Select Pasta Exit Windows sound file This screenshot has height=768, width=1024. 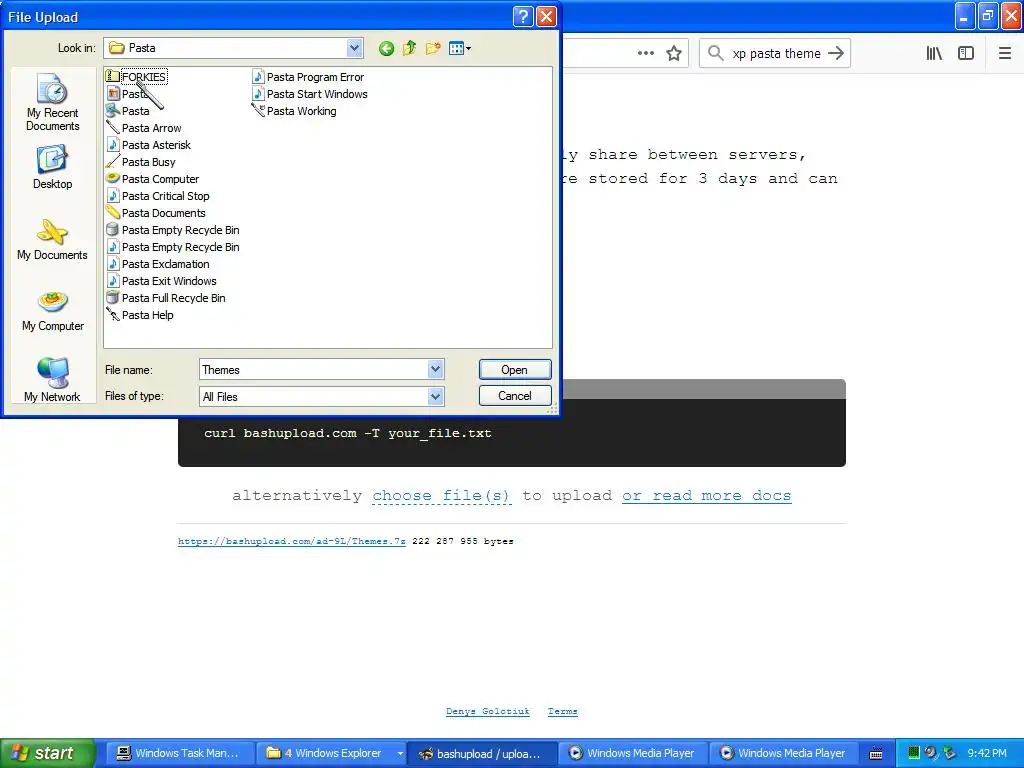161,281
